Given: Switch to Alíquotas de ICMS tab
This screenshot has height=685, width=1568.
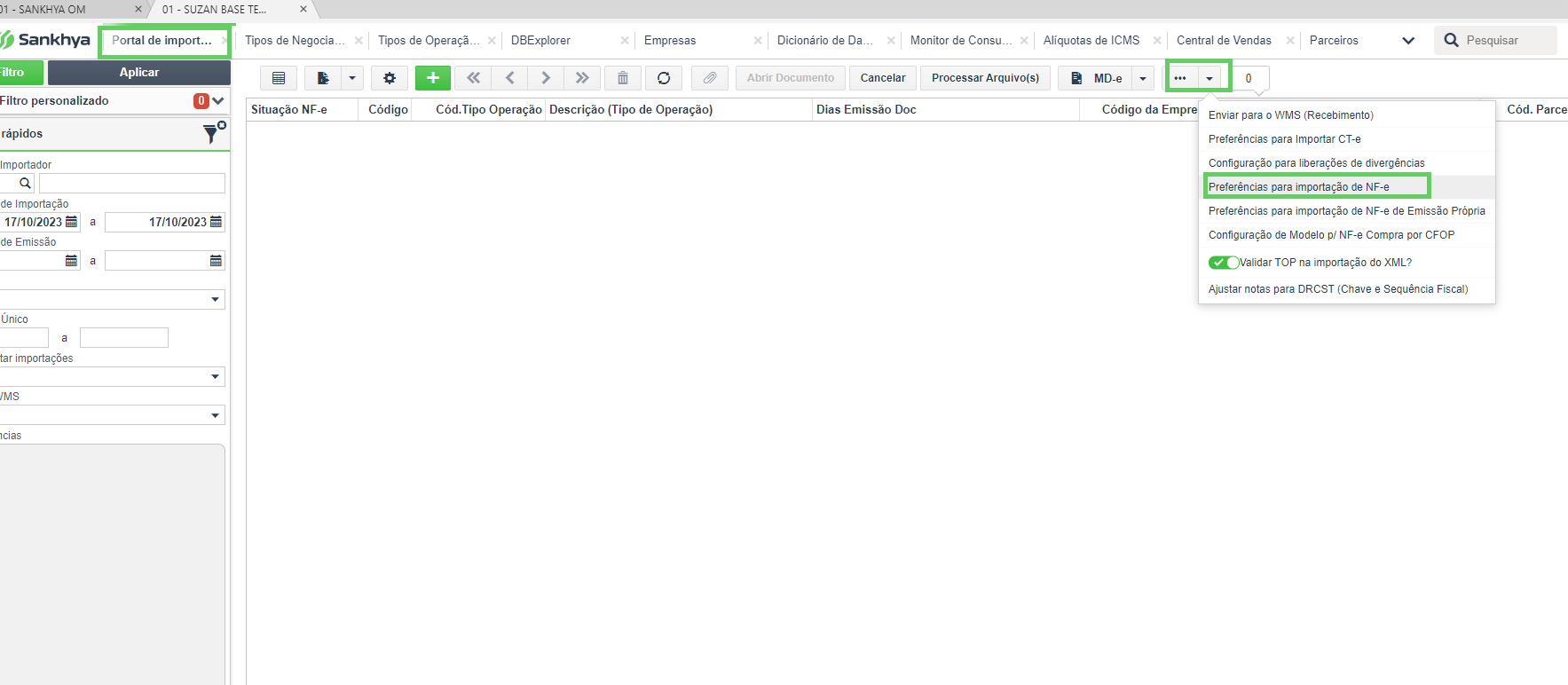Looking at the screenshot, I should [x=1091, y=41].
